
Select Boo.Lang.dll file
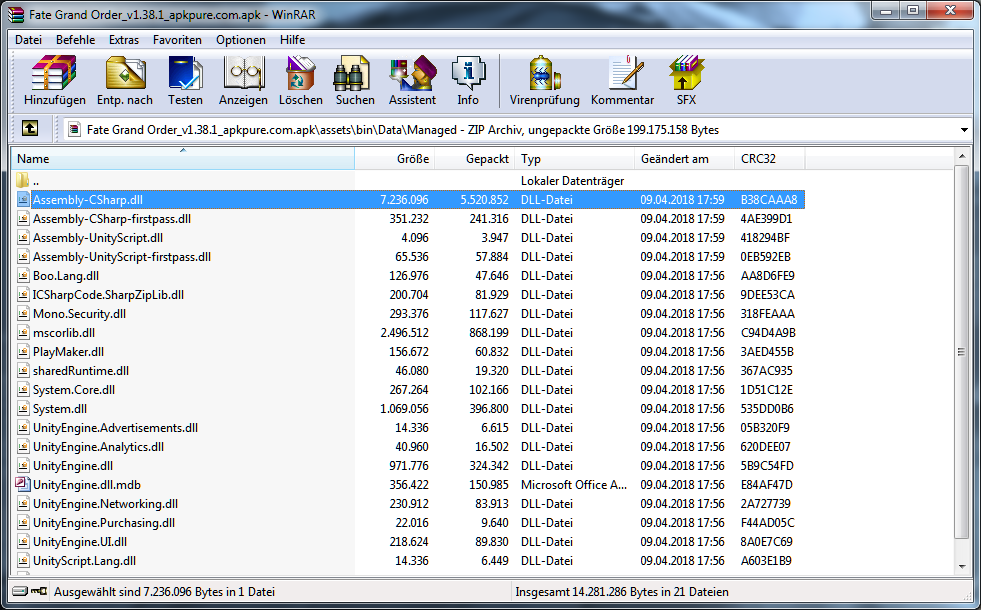tap(66, 276)
